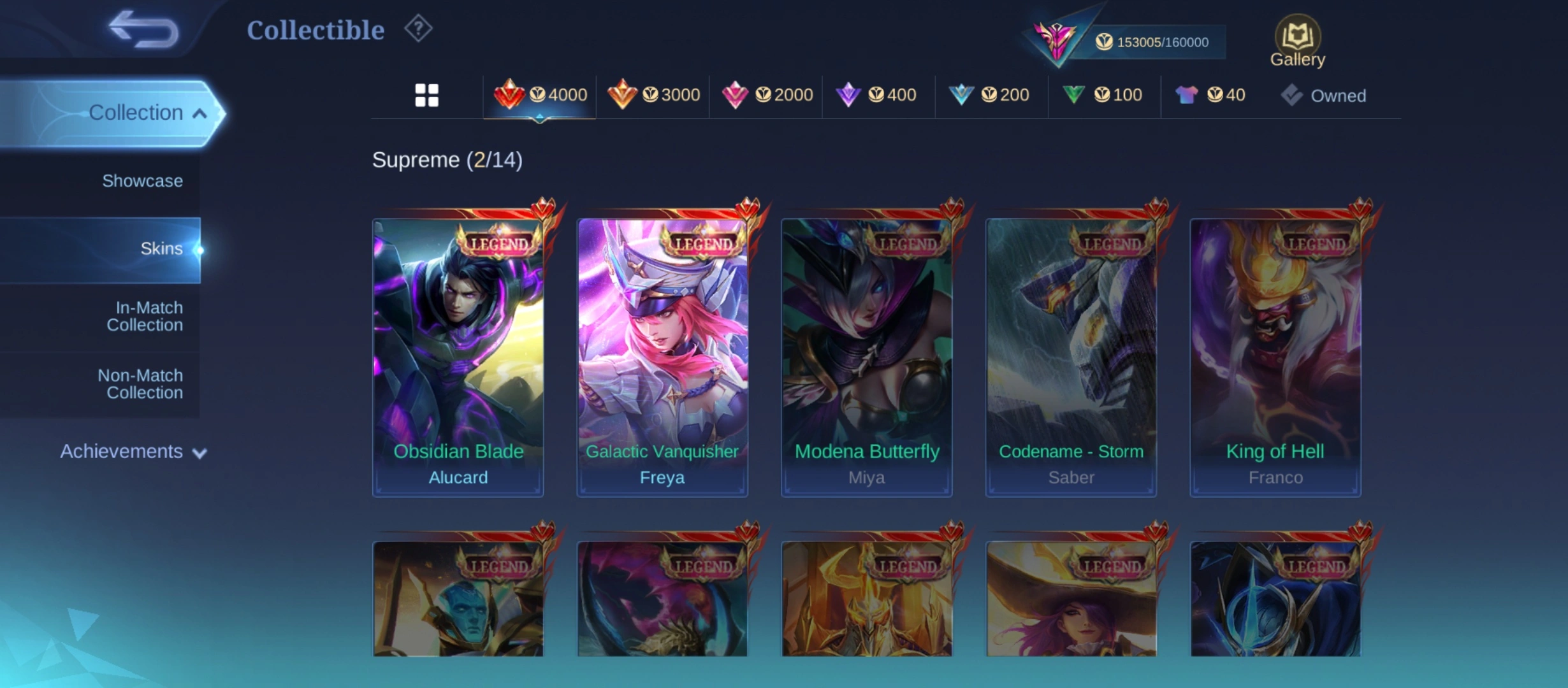Show all tiers with grid icon

[x=426, y=96]
